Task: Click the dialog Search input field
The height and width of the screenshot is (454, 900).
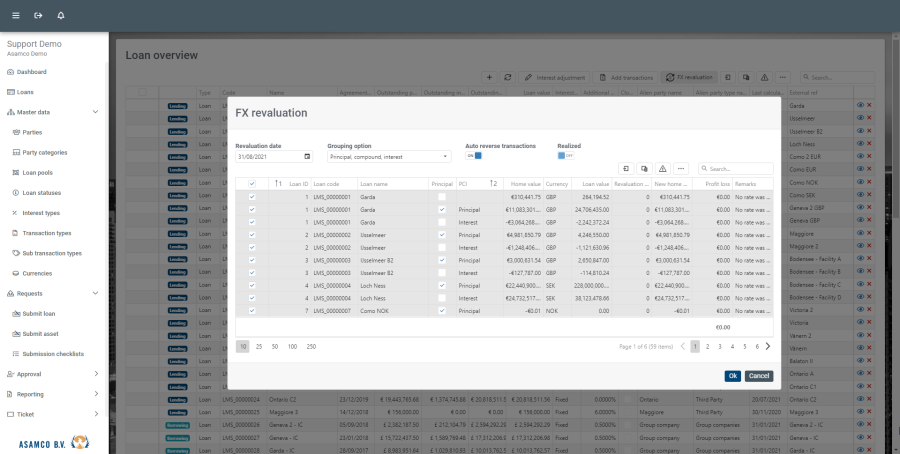Action: pos(740,169)
